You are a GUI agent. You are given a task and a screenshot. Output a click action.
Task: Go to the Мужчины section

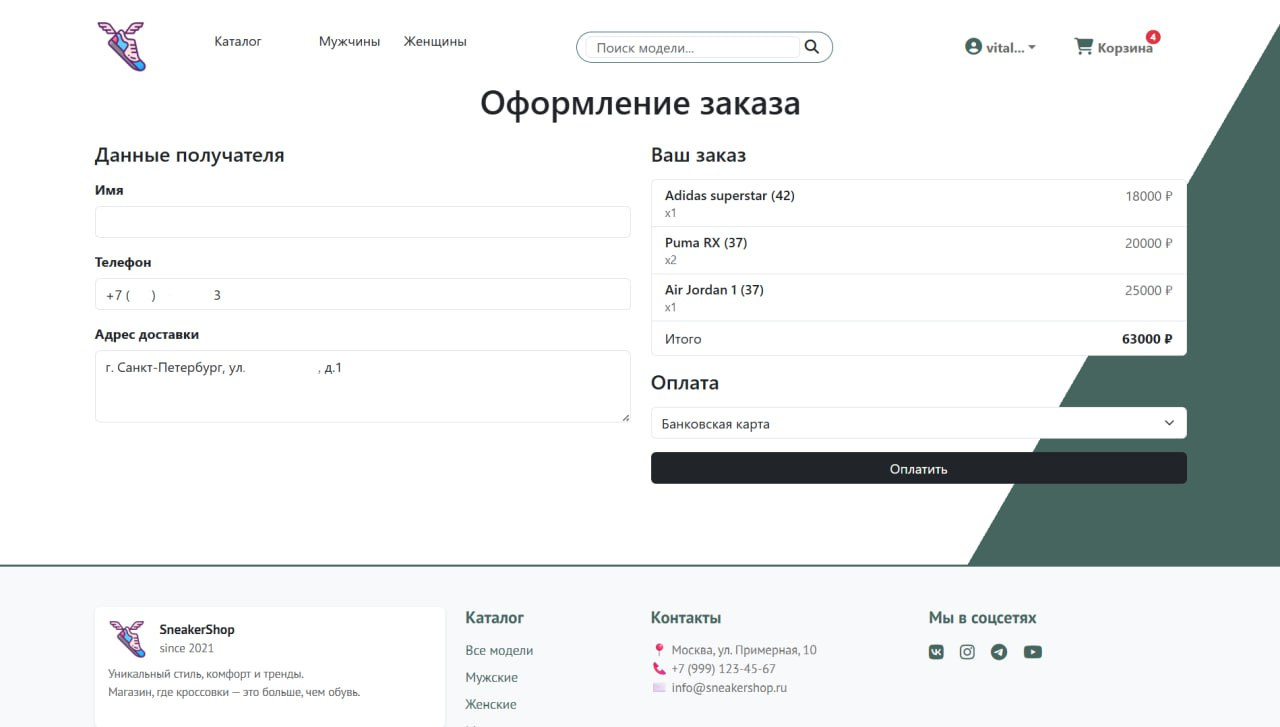(x=350, y=41)
